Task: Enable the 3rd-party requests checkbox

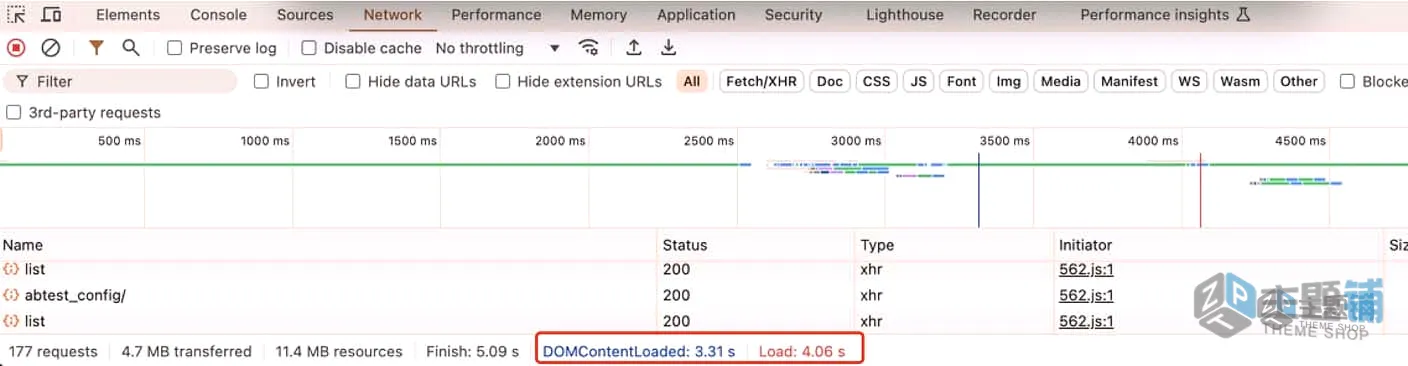Action: [x=14, y=113]
